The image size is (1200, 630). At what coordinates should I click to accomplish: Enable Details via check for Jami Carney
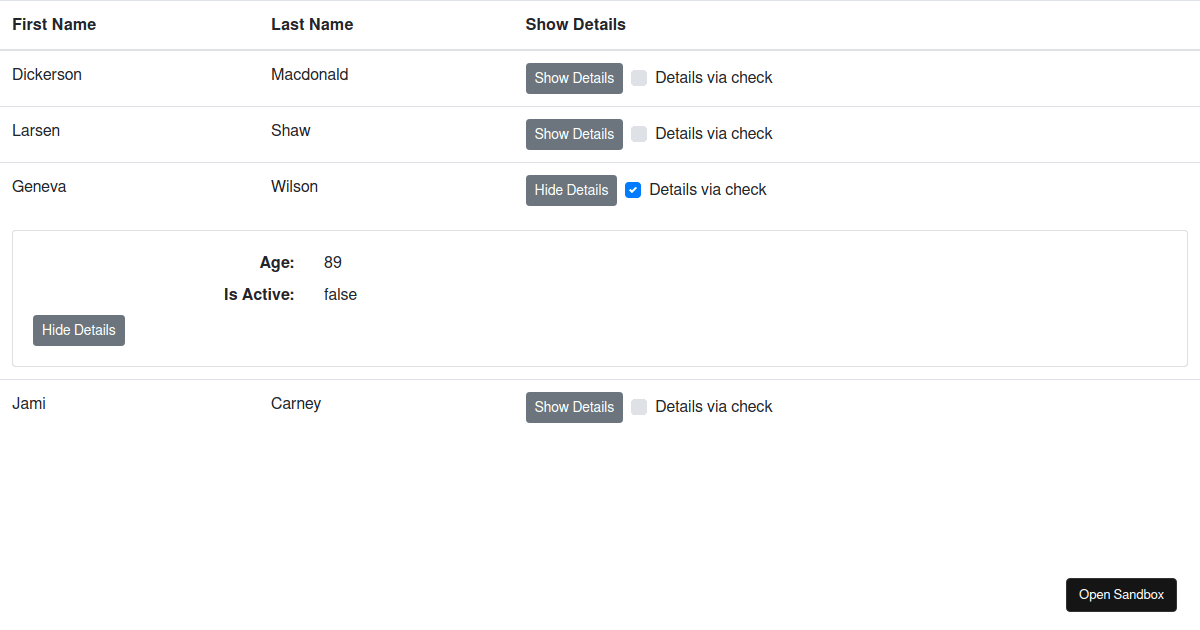(x=639, y=406)
